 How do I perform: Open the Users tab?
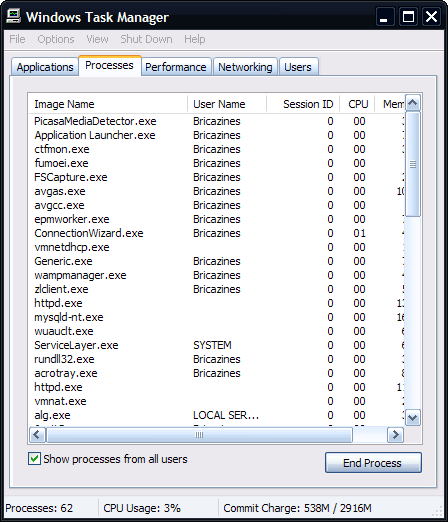click(x=298, y=67)
